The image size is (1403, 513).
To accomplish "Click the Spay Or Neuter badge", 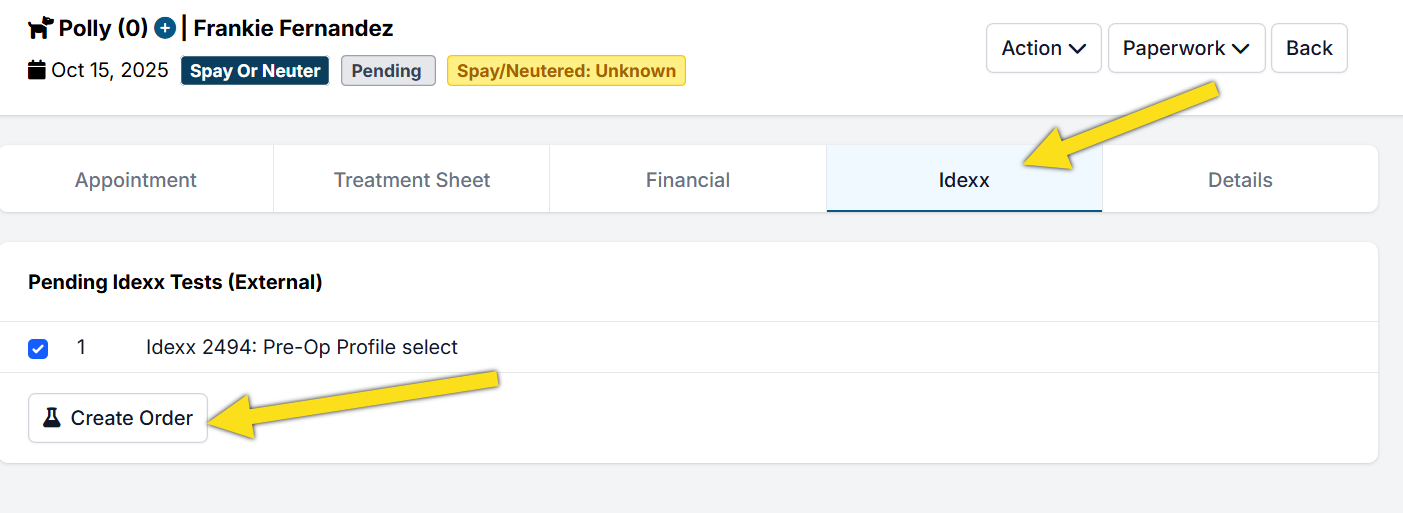I will [255, 71].
